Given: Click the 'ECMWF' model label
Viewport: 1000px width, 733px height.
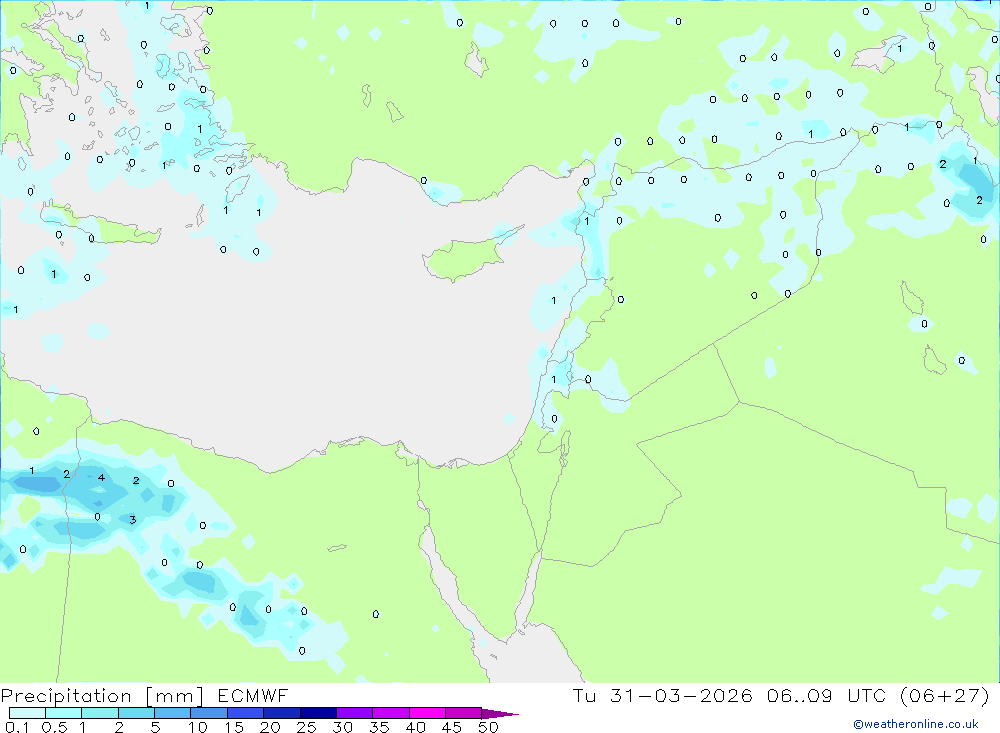Looking at the screenshot, I should [253, 695].
